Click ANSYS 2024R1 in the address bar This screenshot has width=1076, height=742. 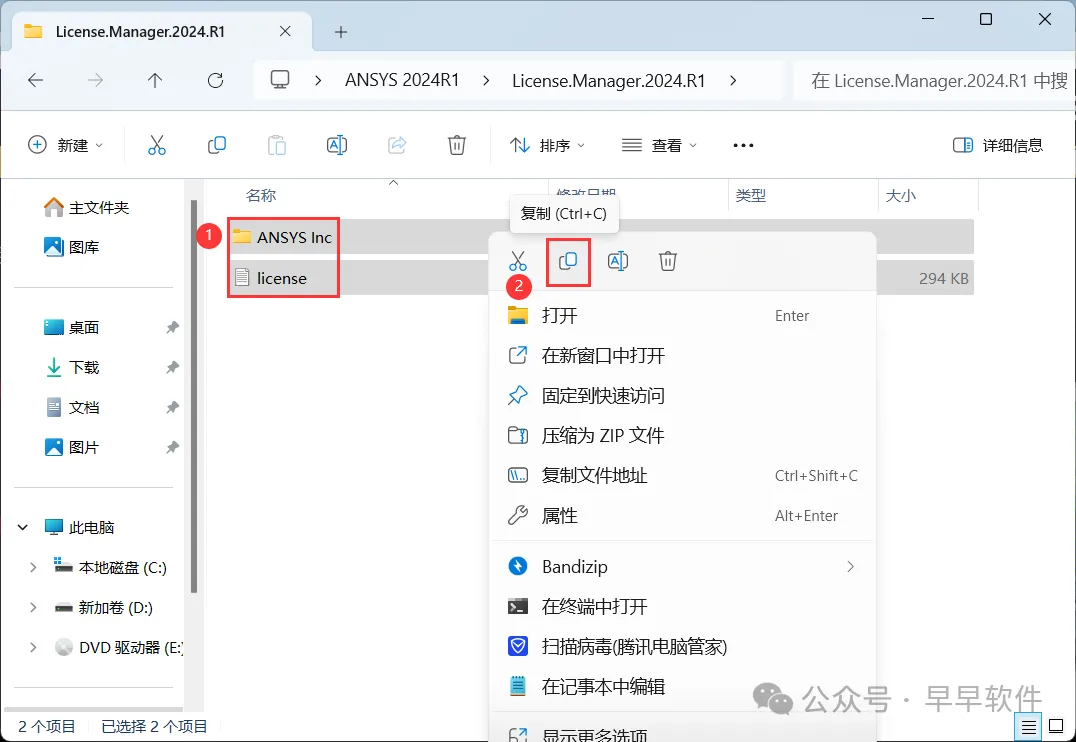(x=402, y=80)
